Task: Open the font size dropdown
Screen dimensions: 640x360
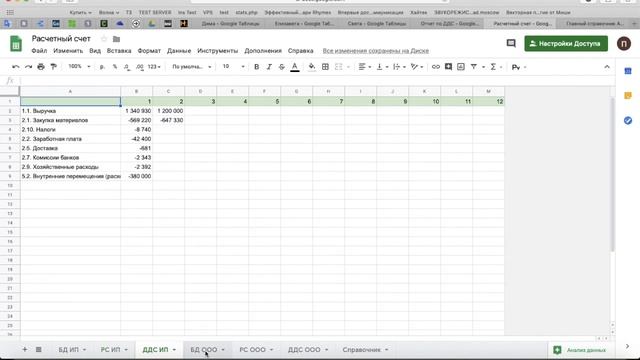Action: pos(233,67)
